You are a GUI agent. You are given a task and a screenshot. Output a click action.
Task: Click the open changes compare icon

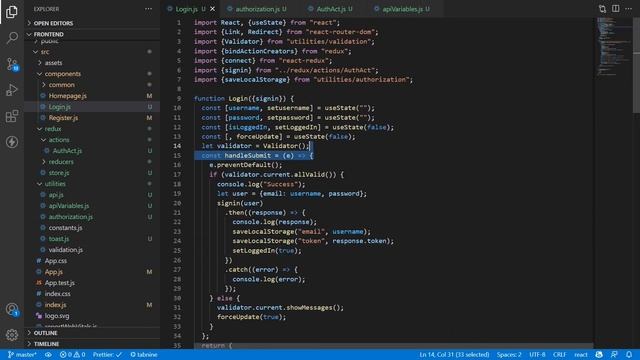[602, 9]
